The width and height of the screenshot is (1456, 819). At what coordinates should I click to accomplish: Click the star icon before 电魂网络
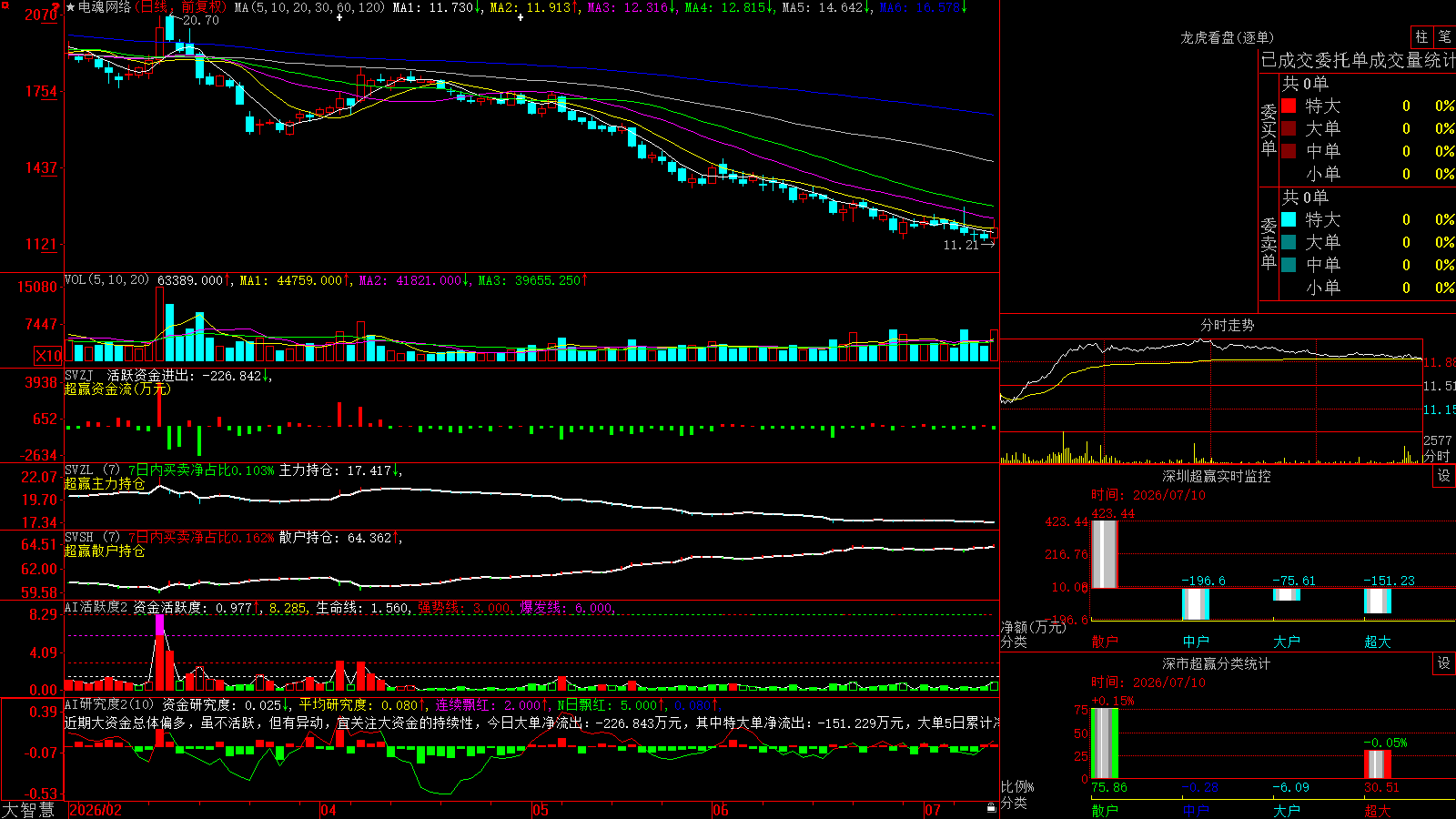(71, 7)
